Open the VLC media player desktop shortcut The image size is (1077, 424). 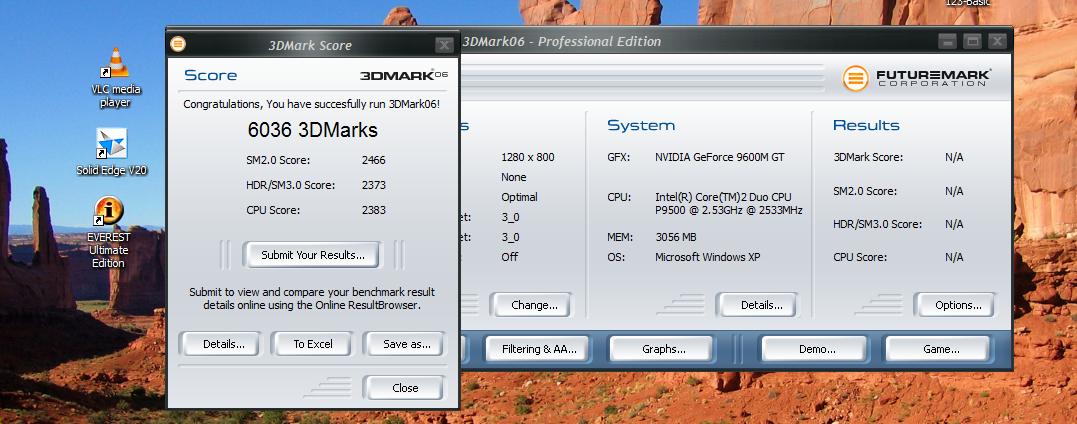115,78
